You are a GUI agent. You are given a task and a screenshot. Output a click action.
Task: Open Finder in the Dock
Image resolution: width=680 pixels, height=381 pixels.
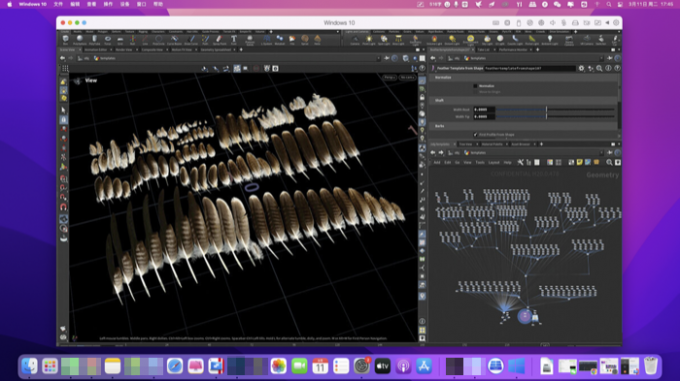tap(29, 366)
